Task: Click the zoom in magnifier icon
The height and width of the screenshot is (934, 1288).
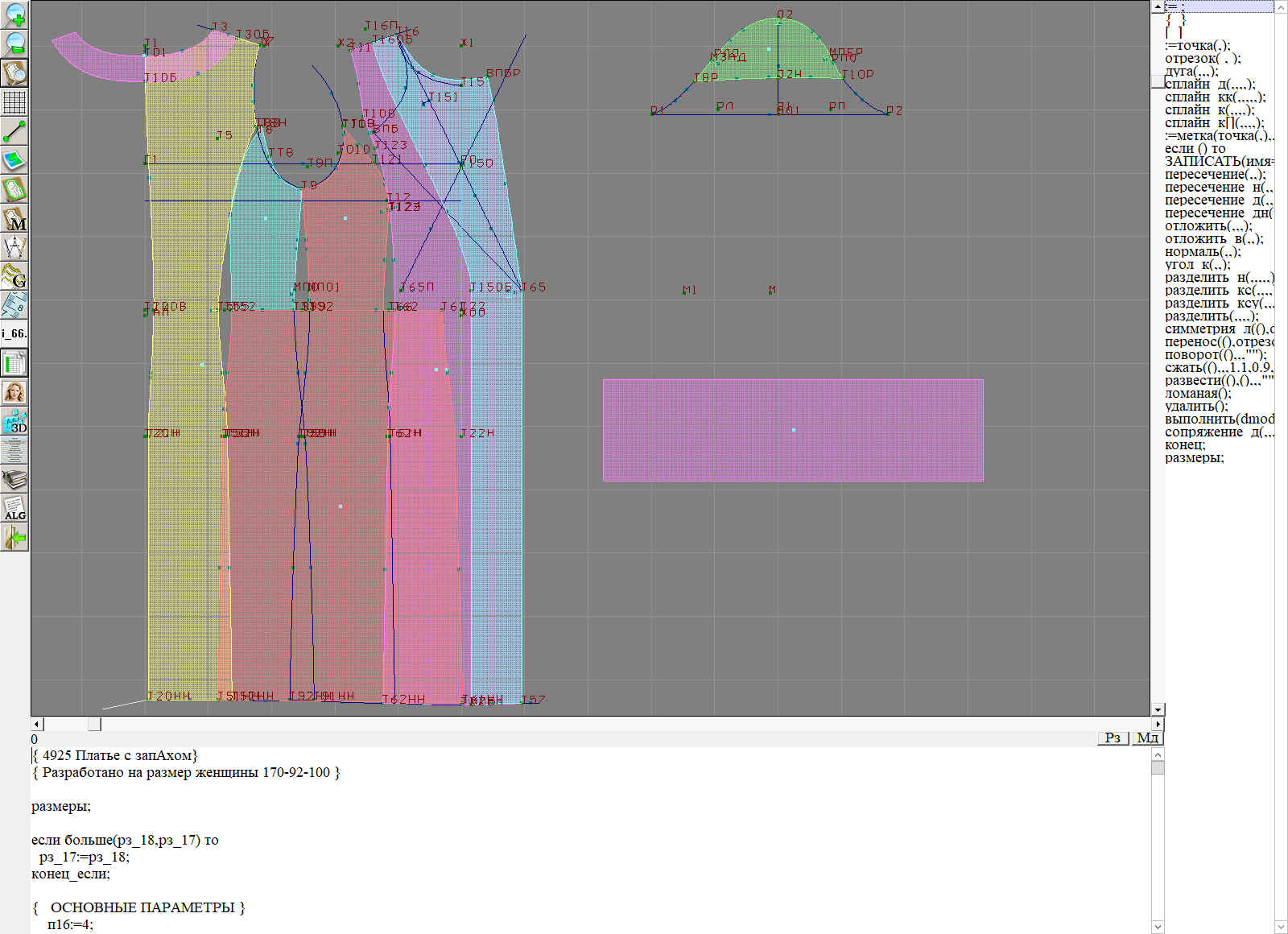Action: tap(14, 15)
